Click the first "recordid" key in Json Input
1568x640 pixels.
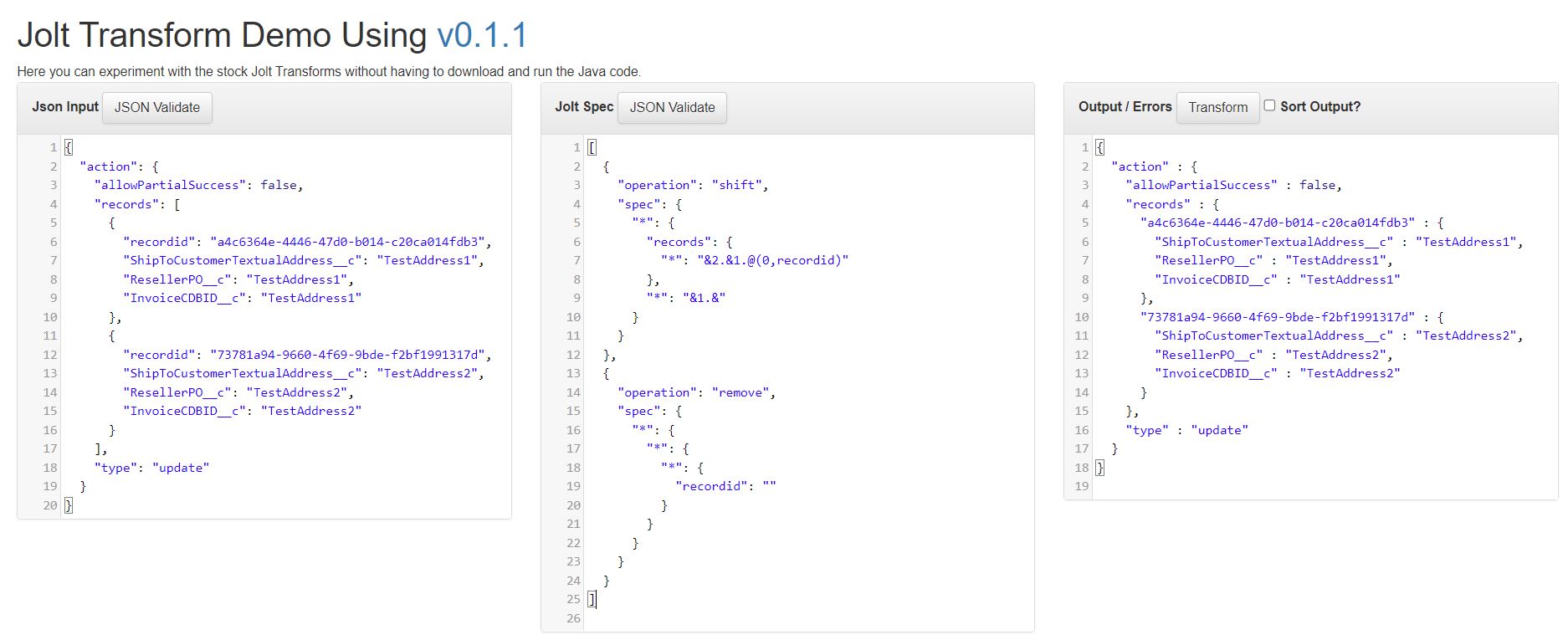[x=159, y=242]
